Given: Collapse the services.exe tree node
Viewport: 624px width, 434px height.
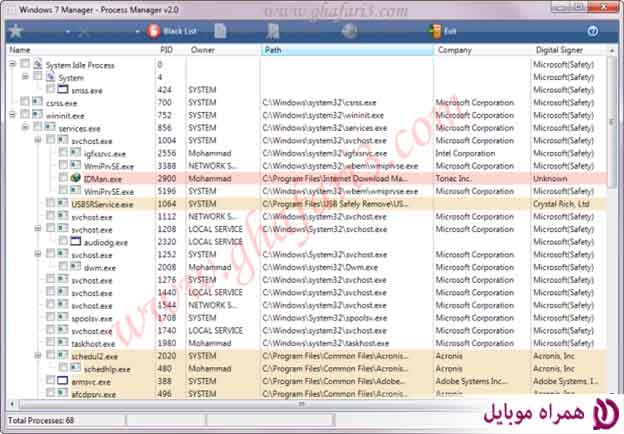Looking at the screenshot, I should [25, 127].
